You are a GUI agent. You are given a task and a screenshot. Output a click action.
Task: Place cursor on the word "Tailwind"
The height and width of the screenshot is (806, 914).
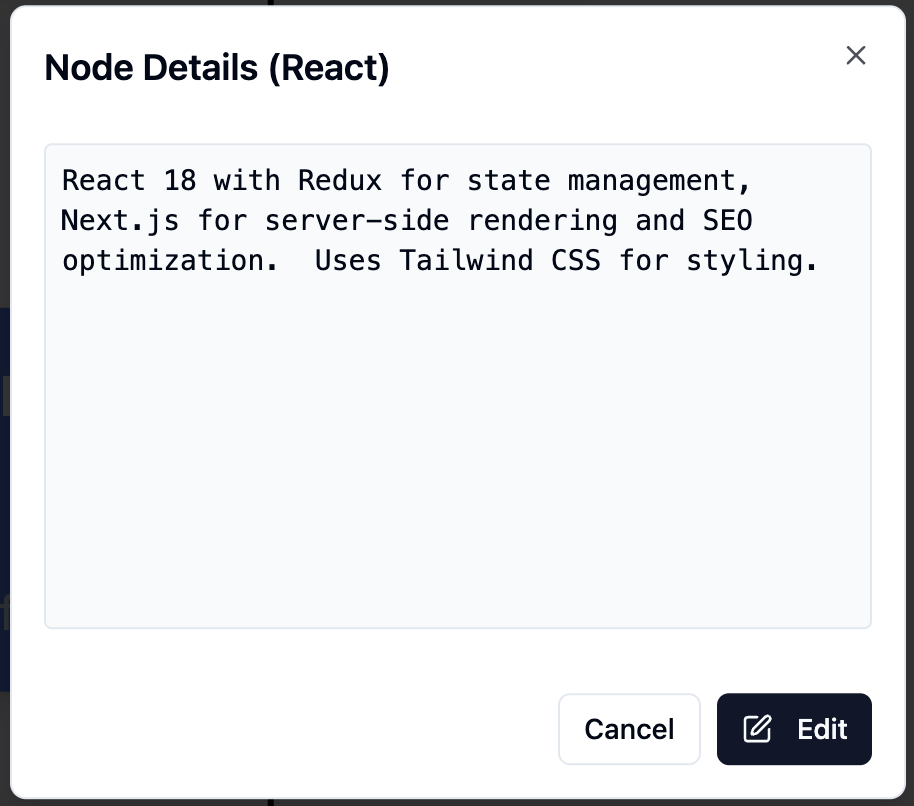pyautogui.click(x=466, y=260)
